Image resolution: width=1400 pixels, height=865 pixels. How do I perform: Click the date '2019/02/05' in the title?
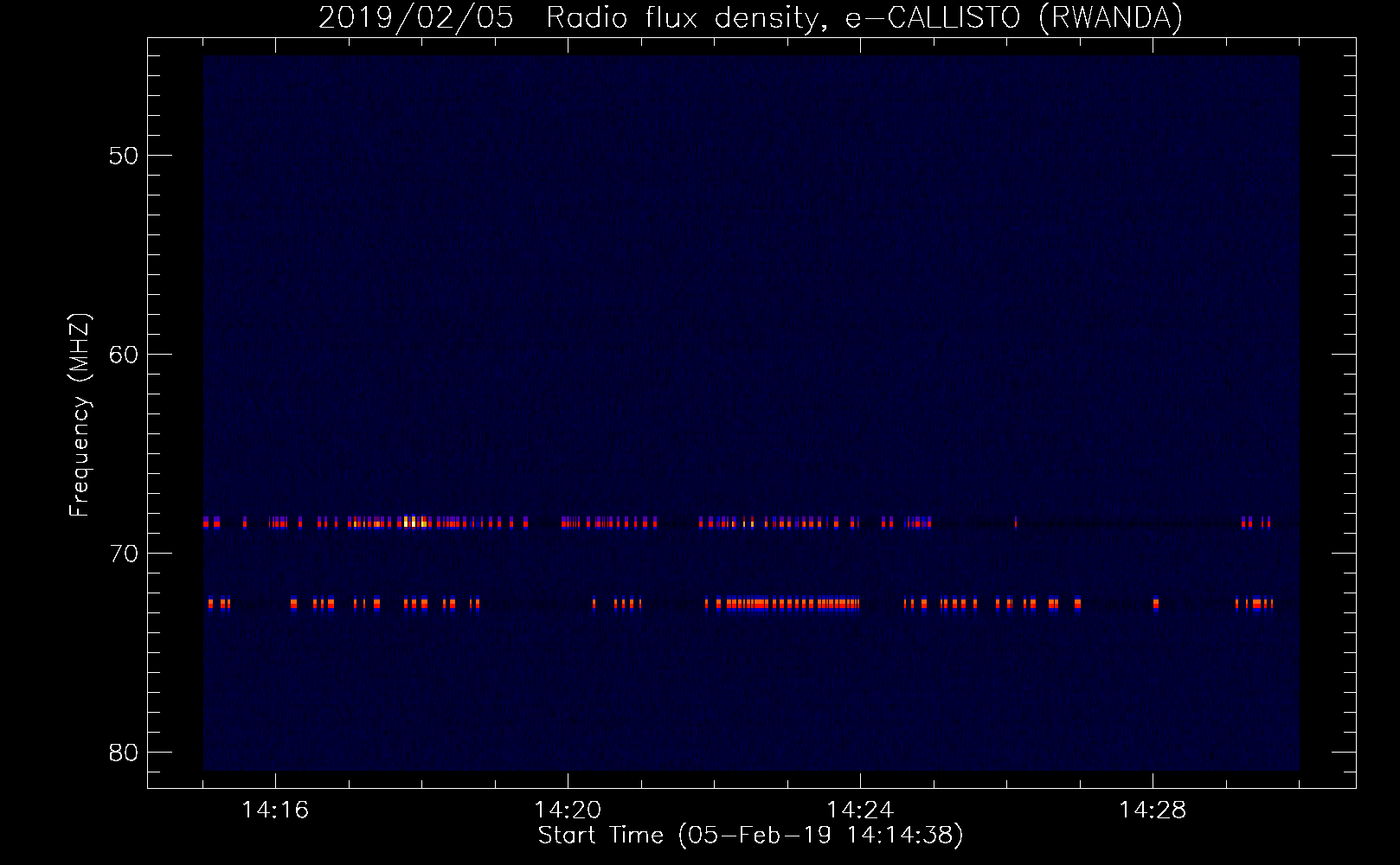tap(415, 18)
